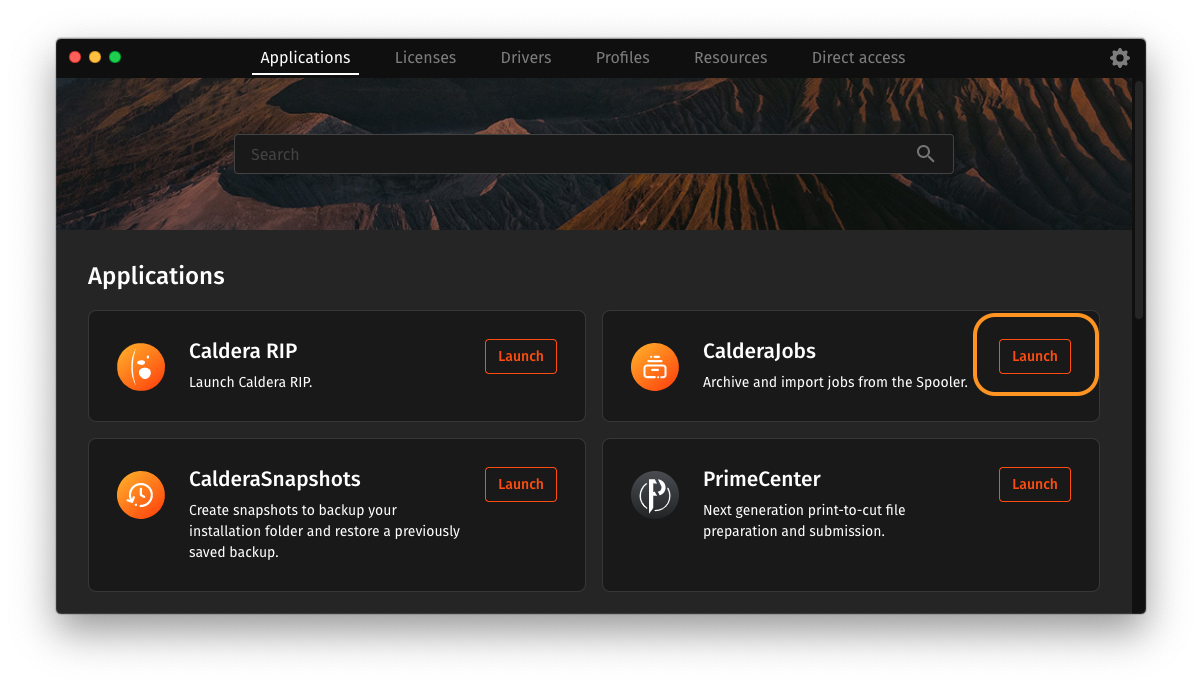
Task: Launch Caldera RIP
Action: 521,356
